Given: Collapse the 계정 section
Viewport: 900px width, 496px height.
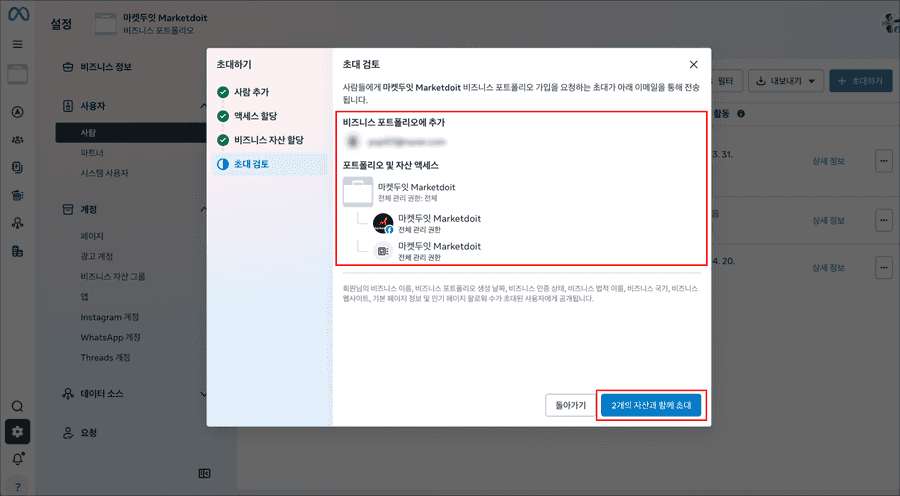Looking at the screenshot, I should click(203, 209).
